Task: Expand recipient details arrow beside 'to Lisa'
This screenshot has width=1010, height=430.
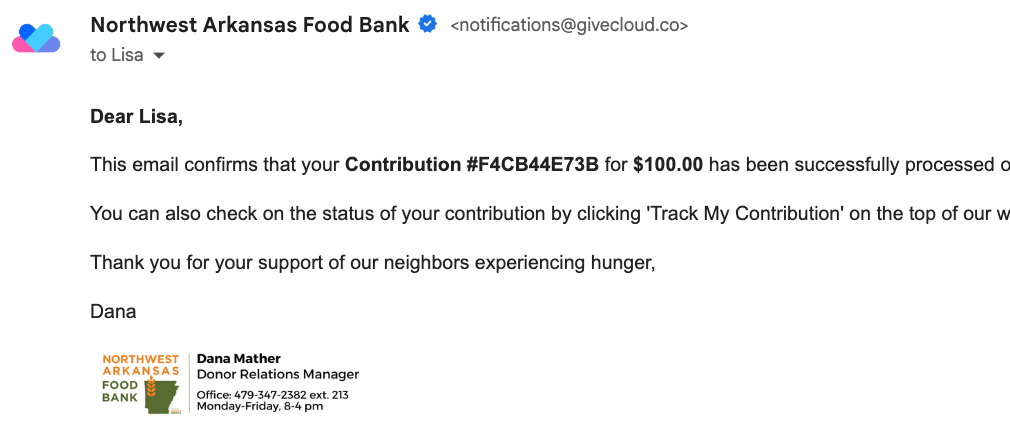Action: pyautogui.click(x=158, y=56)
